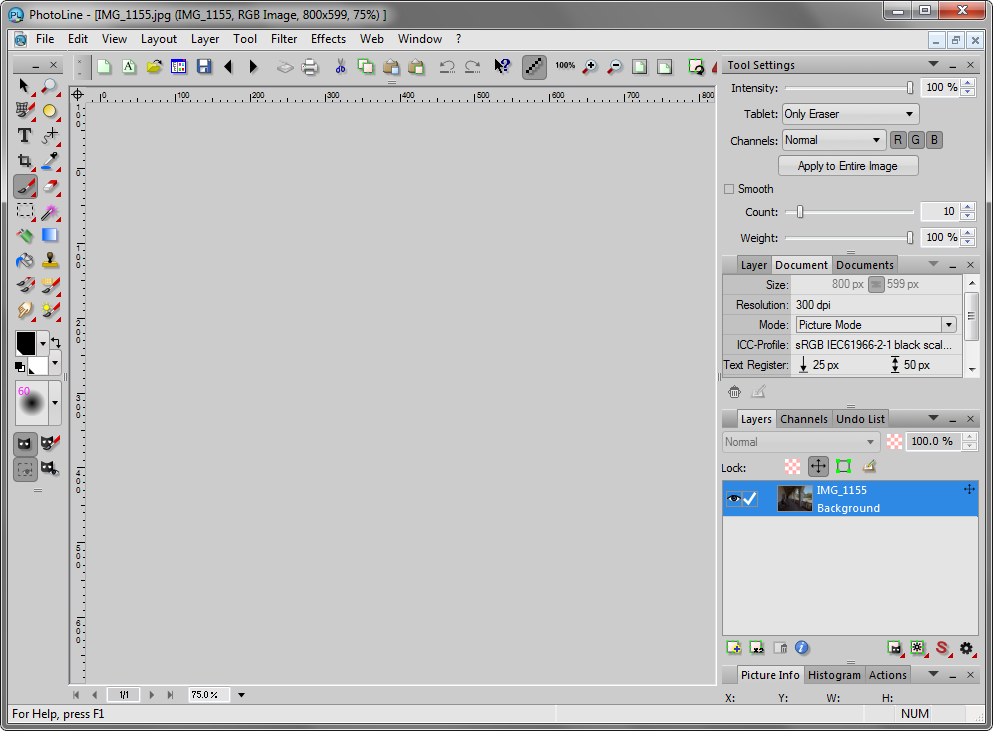993x731 pixels.
Task: Open Layers panel gear settings
Action: point(966,648)
